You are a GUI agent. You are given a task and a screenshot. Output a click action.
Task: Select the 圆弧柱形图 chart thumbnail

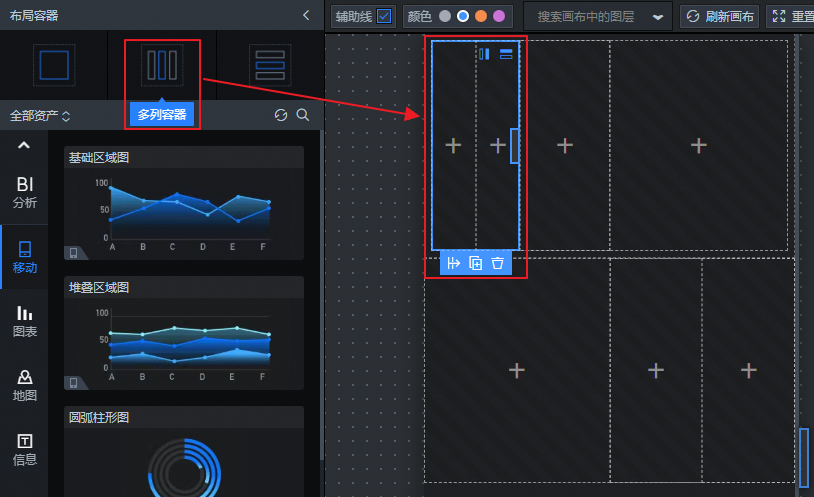(x=184, y=452)
